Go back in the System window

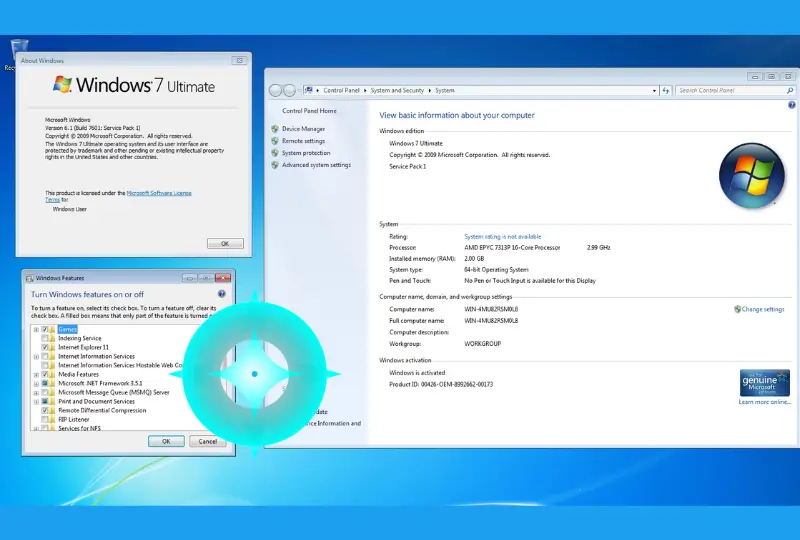(x=276, y=90)
